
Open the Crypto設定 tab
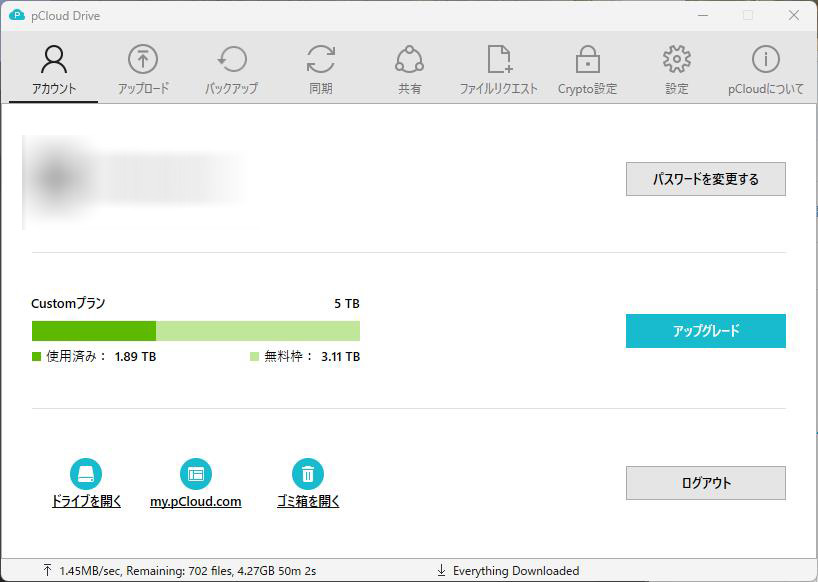[587, 69]
